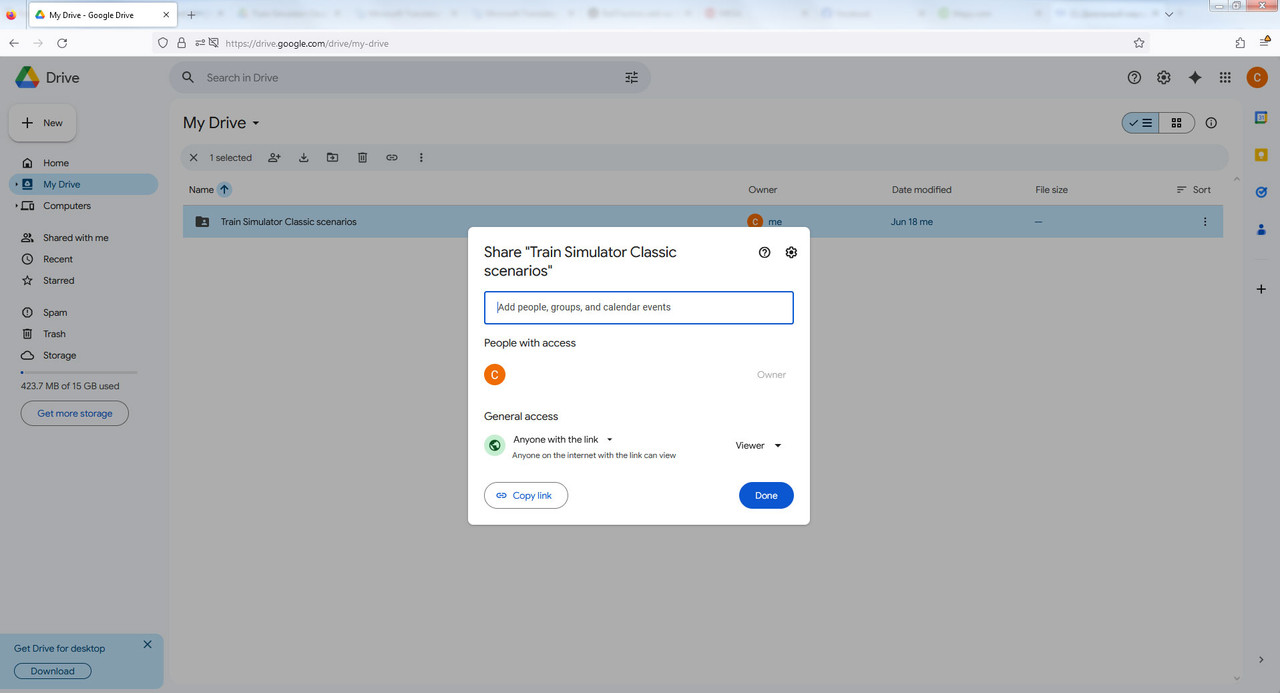Image resolution: width=1280 pixels, height=693 pixels.
Task: Open the Anyone with the link dropdown
Action: (x=563, y=439)
